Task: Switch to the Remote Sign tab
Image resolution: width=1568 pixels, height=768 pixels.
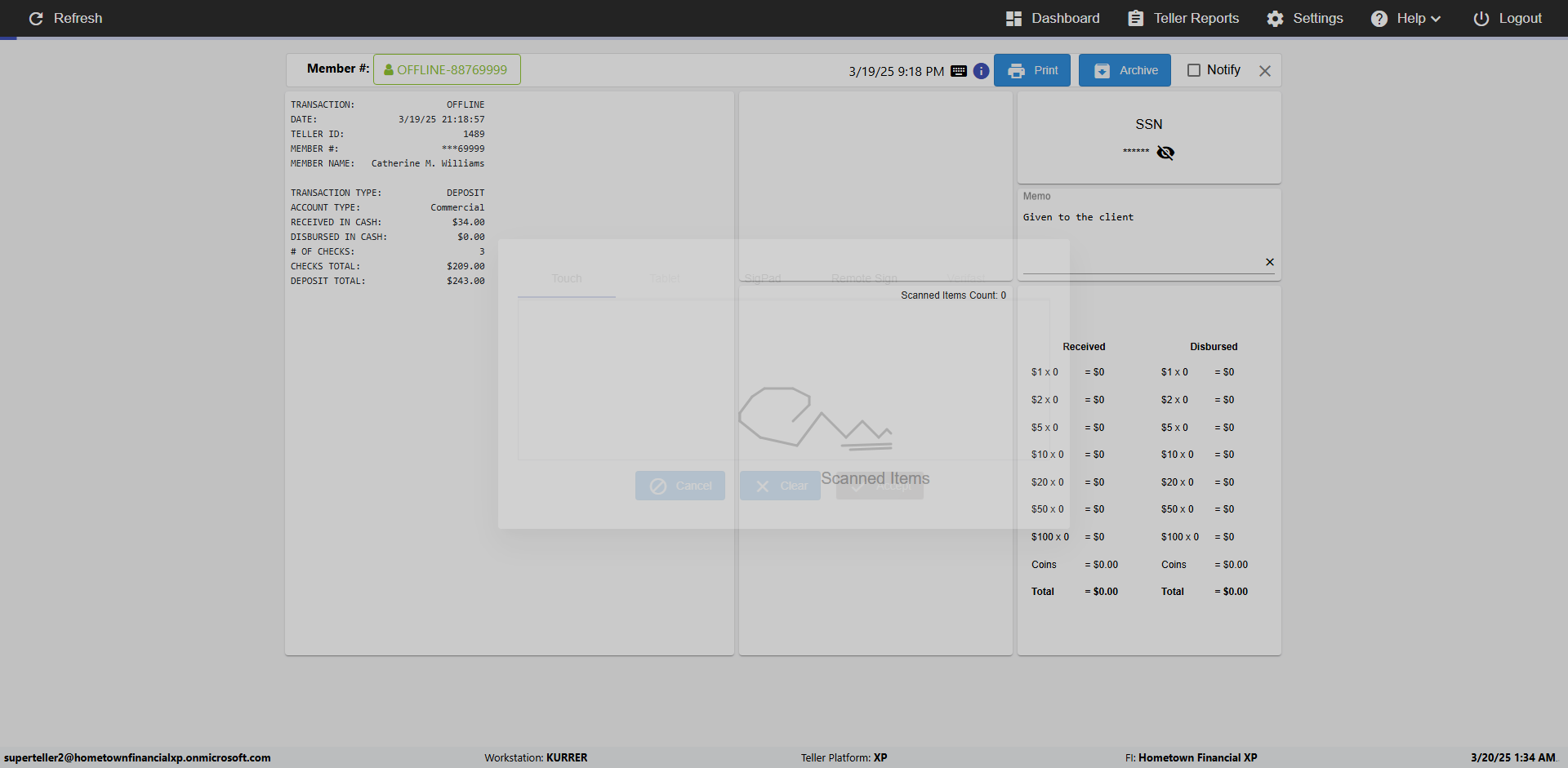Action: [x=864, y=278]
